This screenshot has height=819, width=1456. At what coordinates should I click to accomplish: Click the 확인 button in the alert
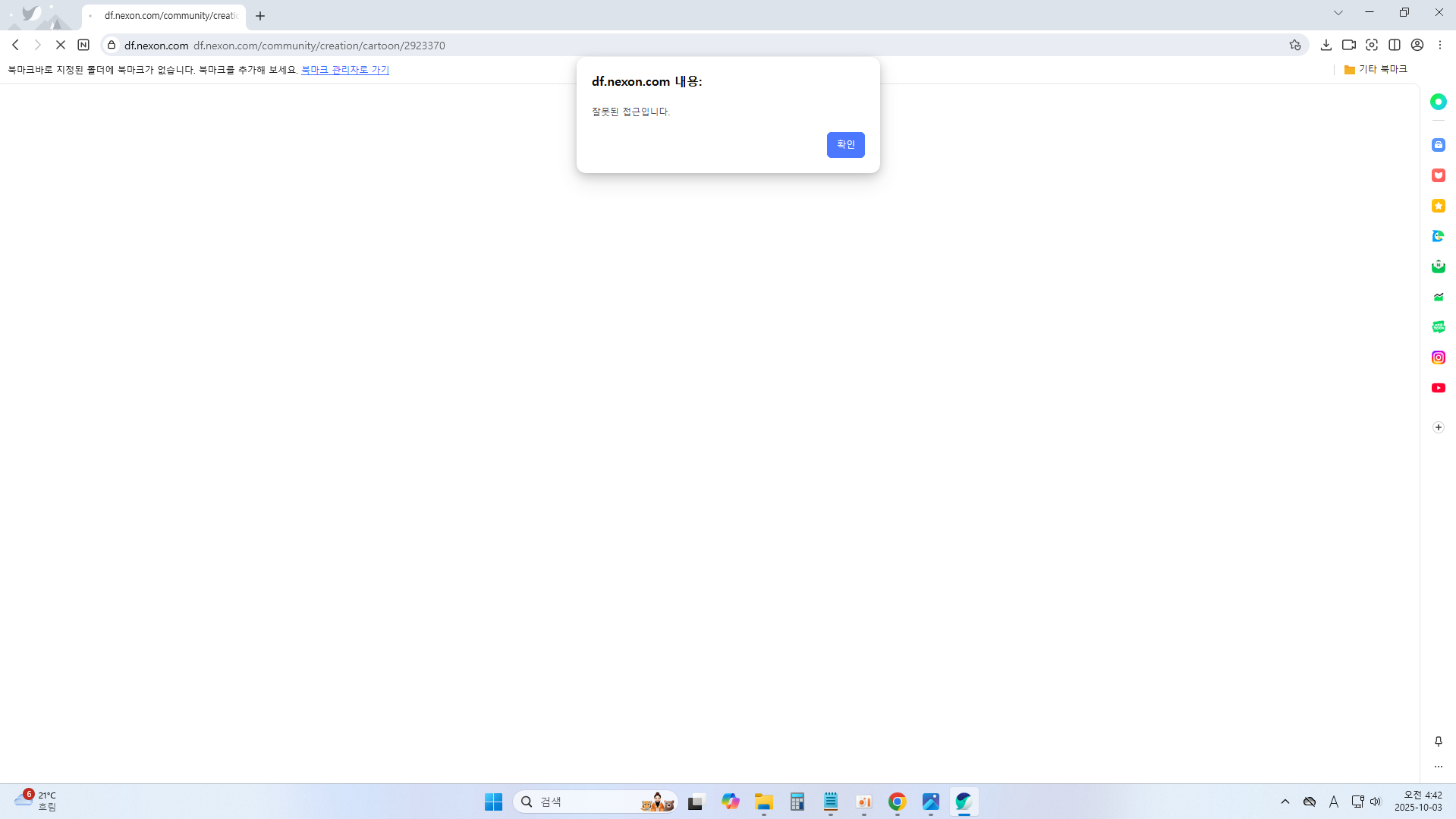845,145
